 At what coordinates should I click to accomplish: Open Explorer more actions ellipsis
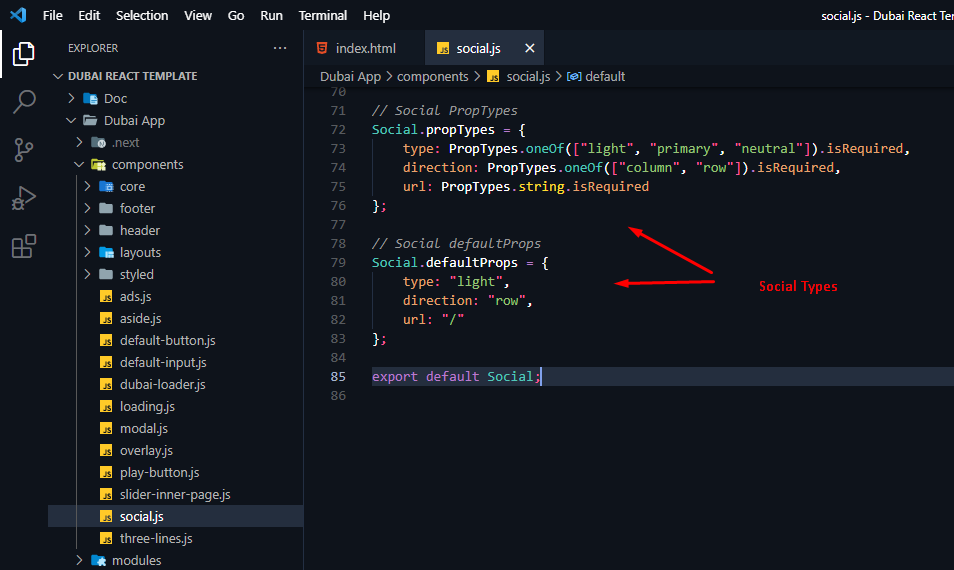tap(280, 48)
